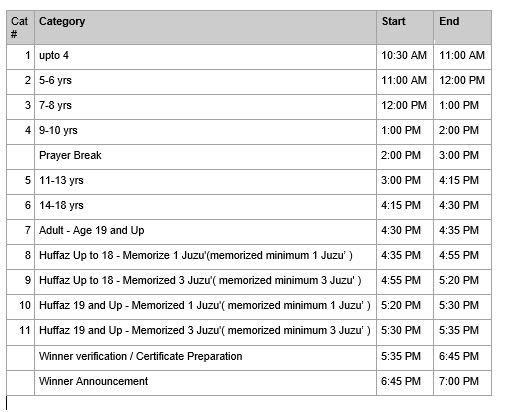The height and width of the screenshot is (412, 509).
Task: Select the Start column header cell
Action: point(405,28)
